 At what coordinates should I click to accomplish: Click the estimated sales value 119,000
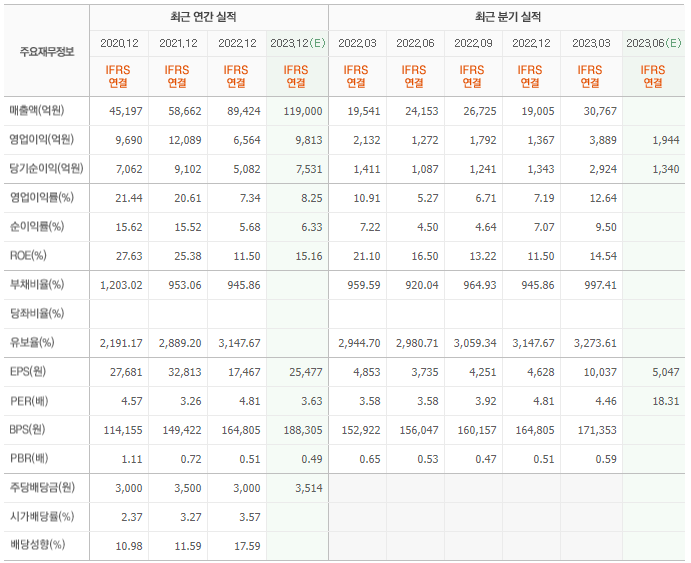[x=303, y=111]
